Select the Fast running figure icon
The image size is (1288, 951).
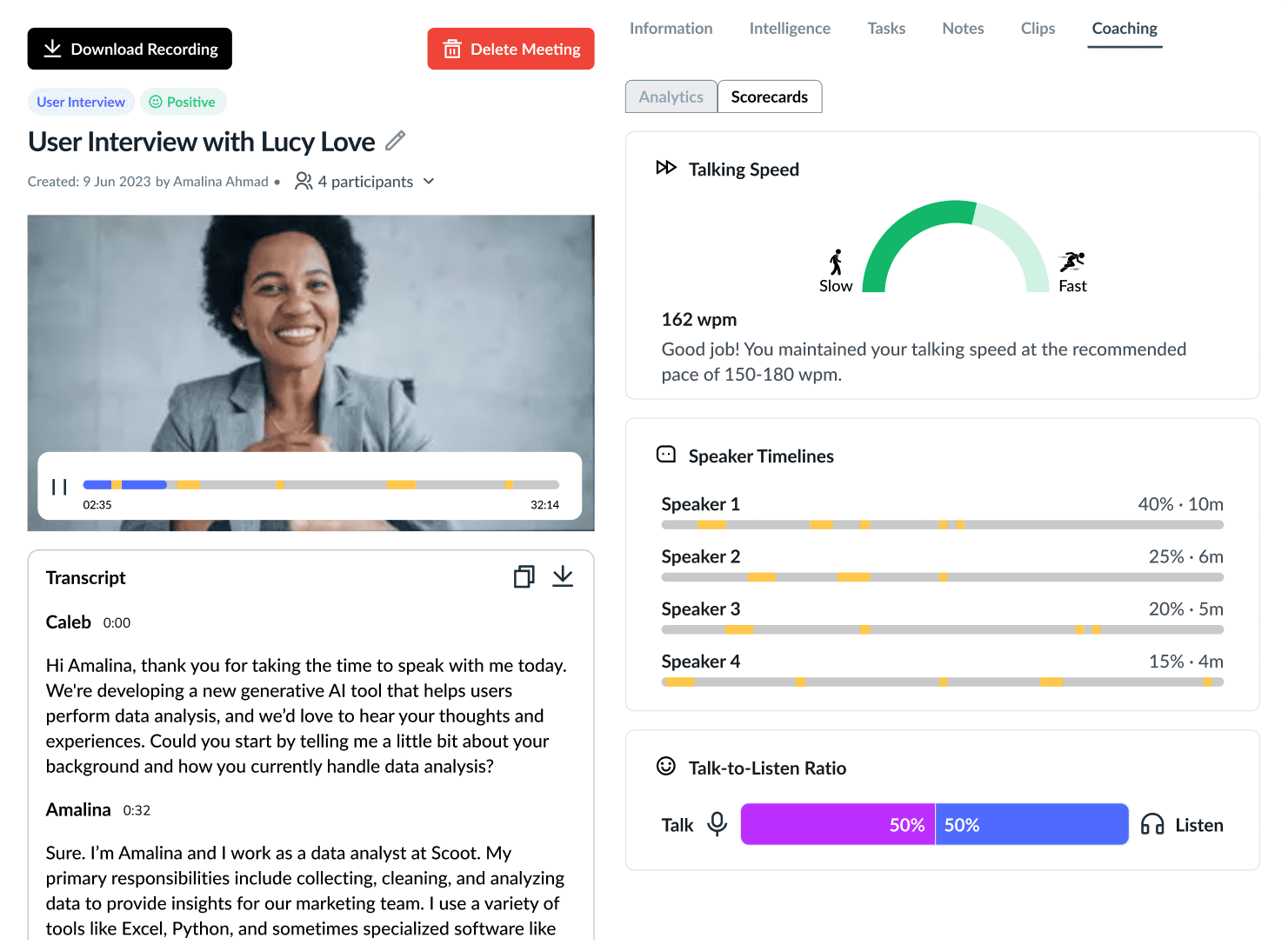[1071, 260]
